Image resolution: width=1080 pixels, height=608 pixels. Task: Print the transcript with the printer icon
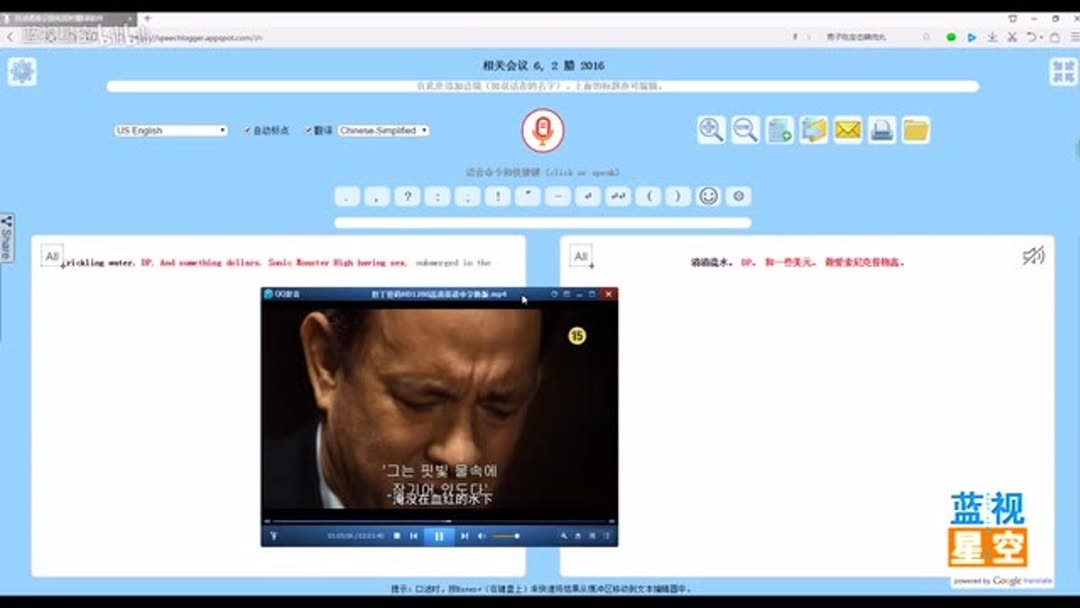click(880, 130)
